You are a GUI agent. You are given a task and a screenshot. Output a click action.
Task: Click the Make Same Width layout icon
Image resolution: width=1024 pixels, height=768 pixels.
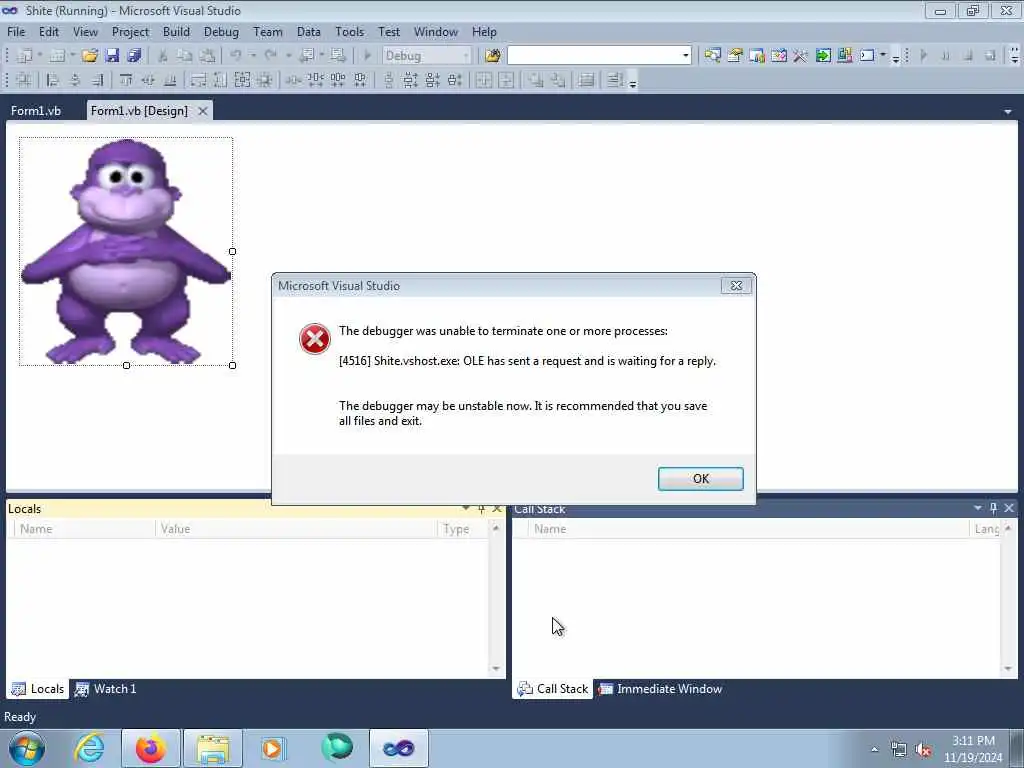[x=199, y=80]
